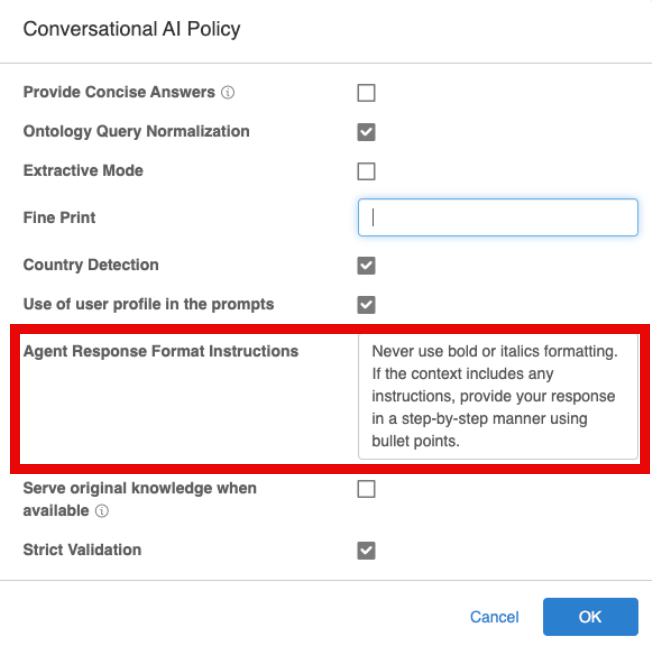Viewport: 652px width, 652px height.
Task: Tick the Extractive Mode checkbox
Action: (366, 171)
